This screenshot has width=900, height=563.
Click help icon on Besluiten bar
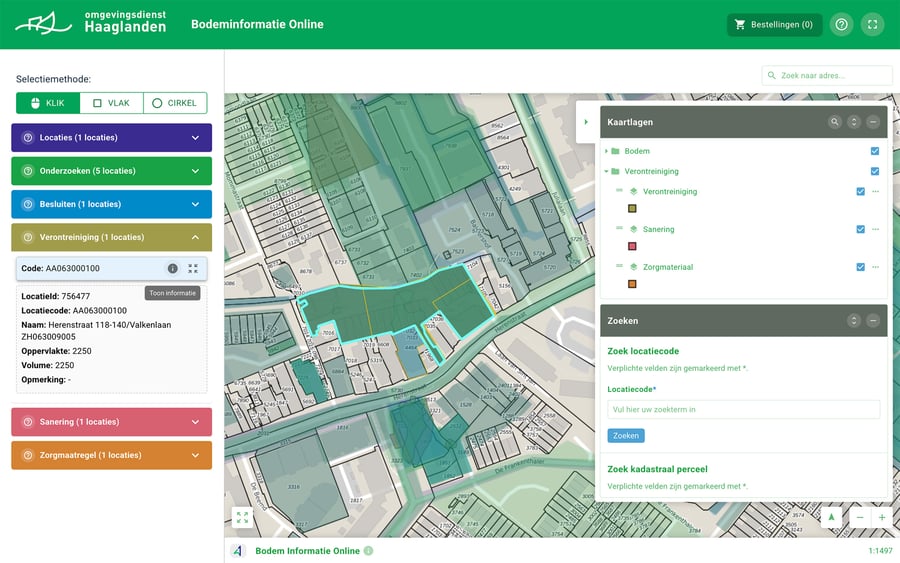point(28,204)
